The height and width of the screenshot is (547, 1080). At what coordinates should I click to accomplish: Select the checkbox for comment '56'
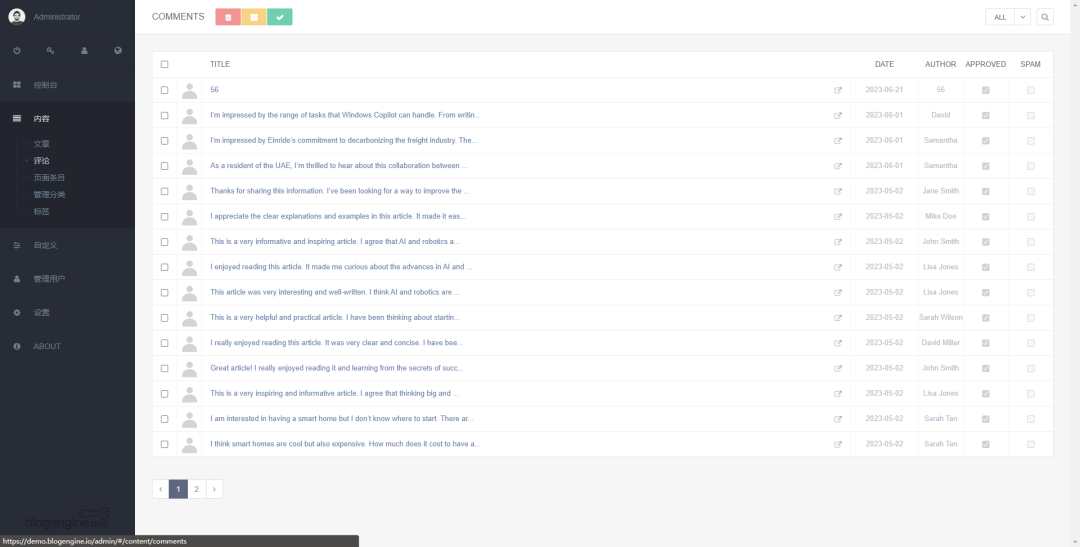[164, 90]
